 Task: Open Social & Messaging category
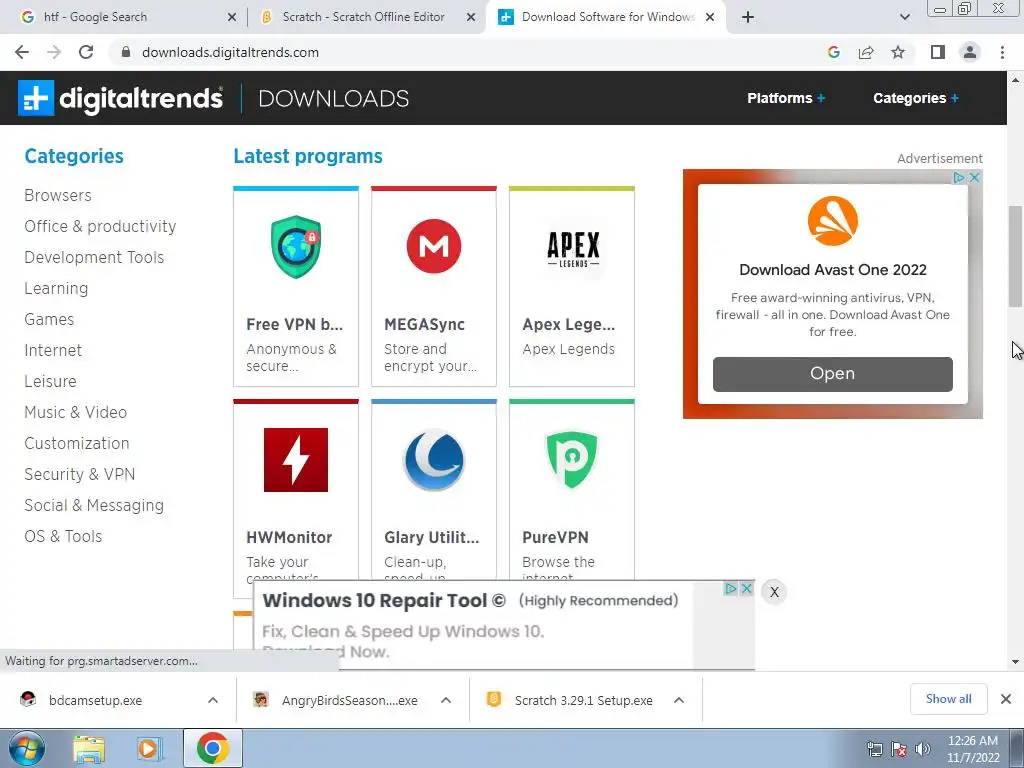(94, 505)
